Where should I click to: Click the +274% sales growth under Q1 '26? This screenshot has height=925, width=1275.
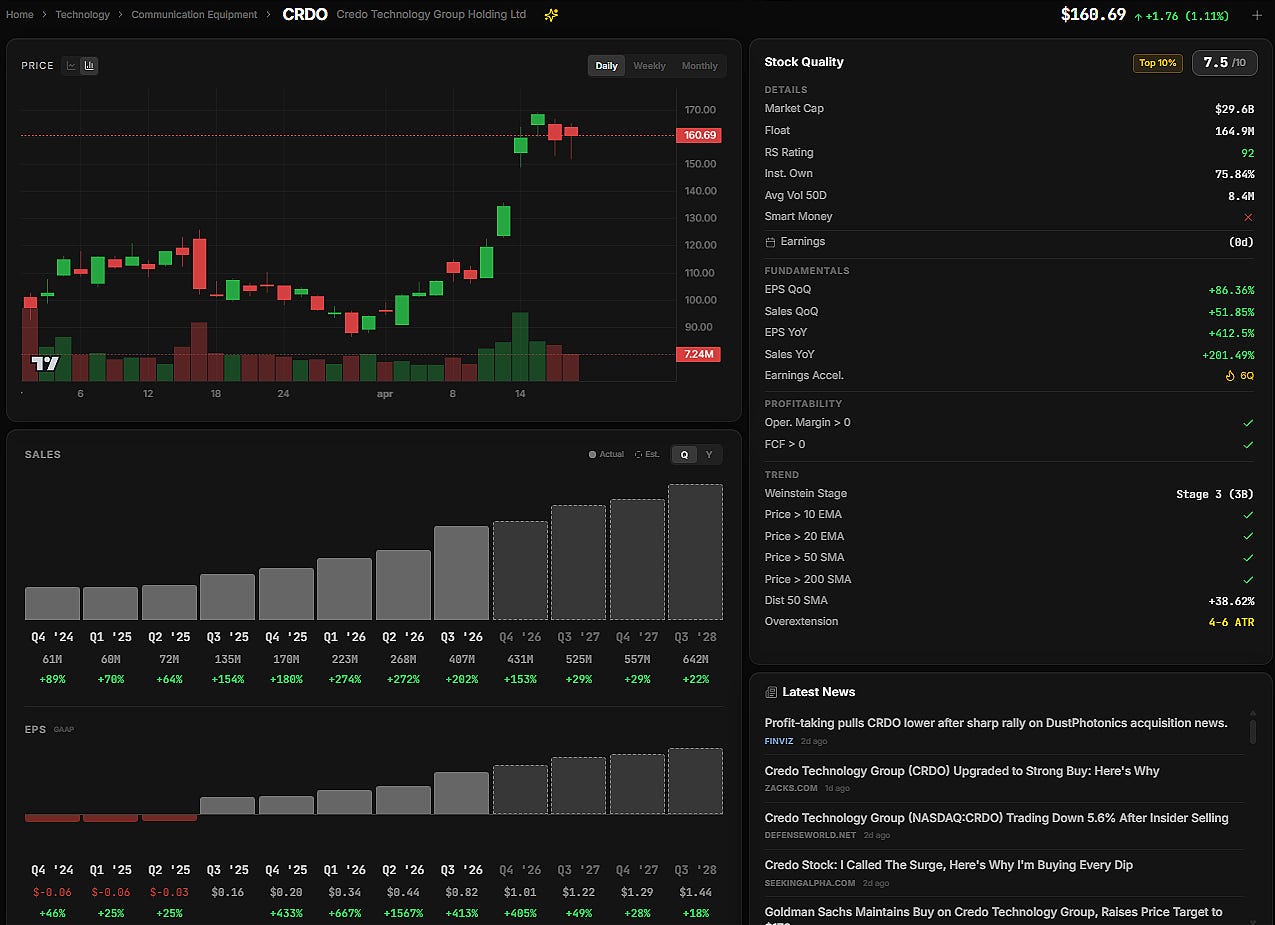point(344,680)
